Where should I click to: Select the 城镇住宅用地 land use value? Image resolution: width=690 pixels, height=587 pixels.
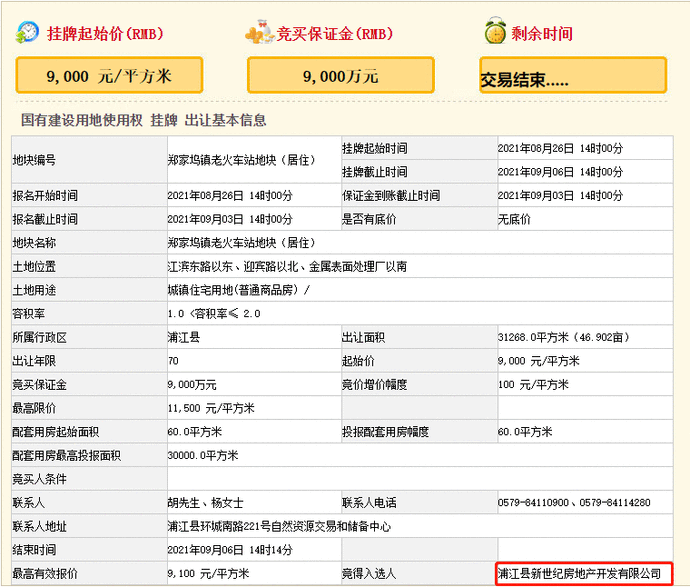pos(239,290)
